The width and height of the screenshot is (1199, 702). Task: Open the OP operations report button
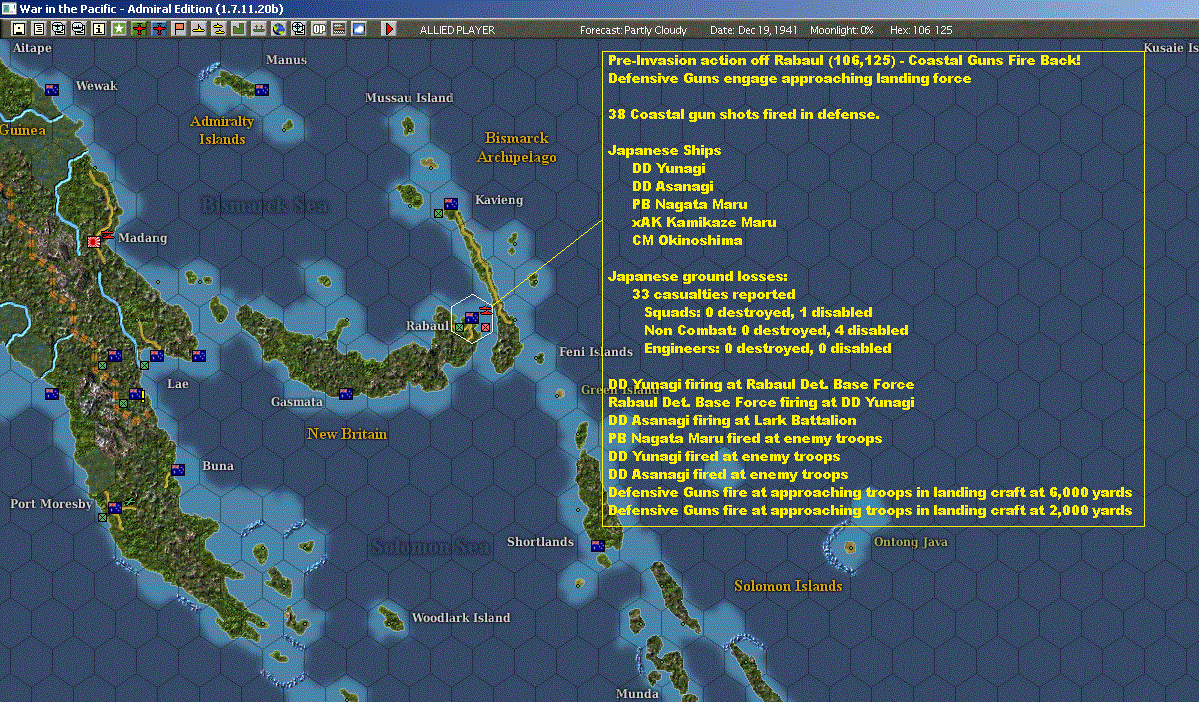319,29
